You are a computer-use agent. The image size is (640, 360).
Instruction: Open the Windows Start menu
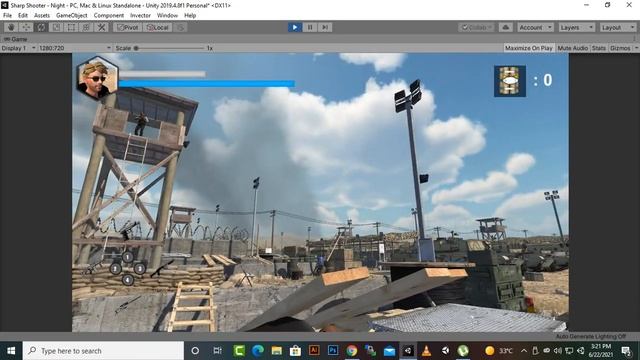click(x=11, y=351)
